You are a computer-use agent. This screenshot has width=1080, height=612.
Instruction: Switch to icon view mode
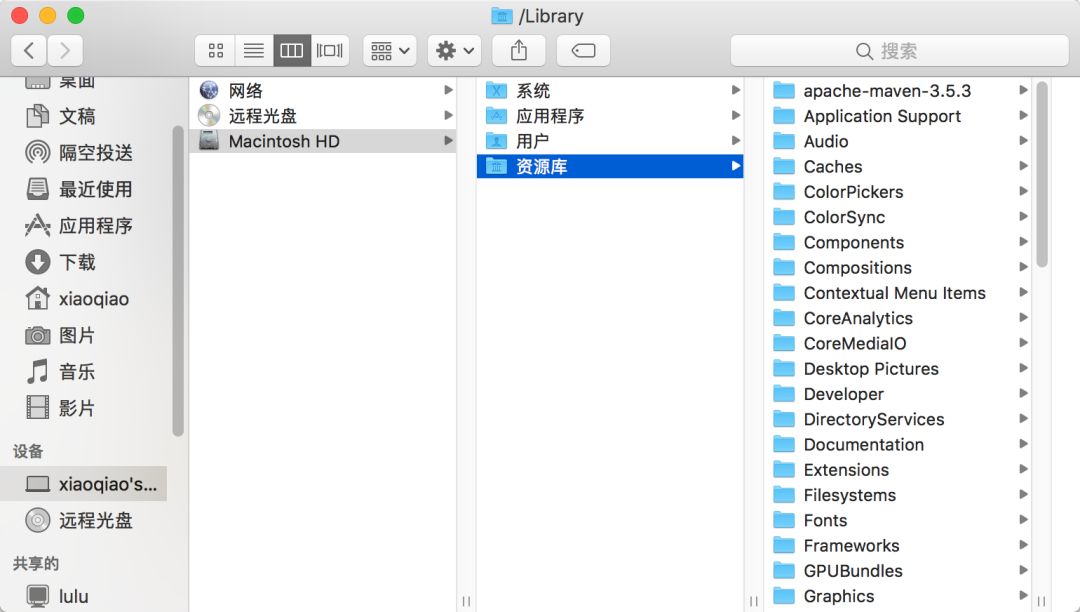click(215, 50)
